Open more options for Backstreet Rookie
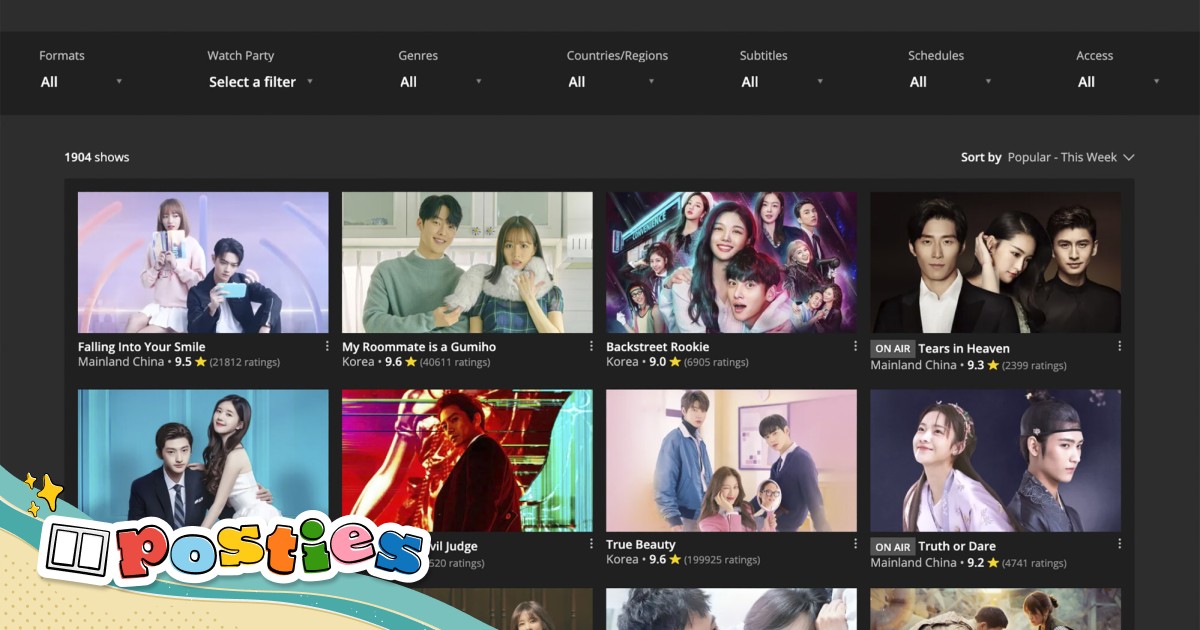 point(855,346)
